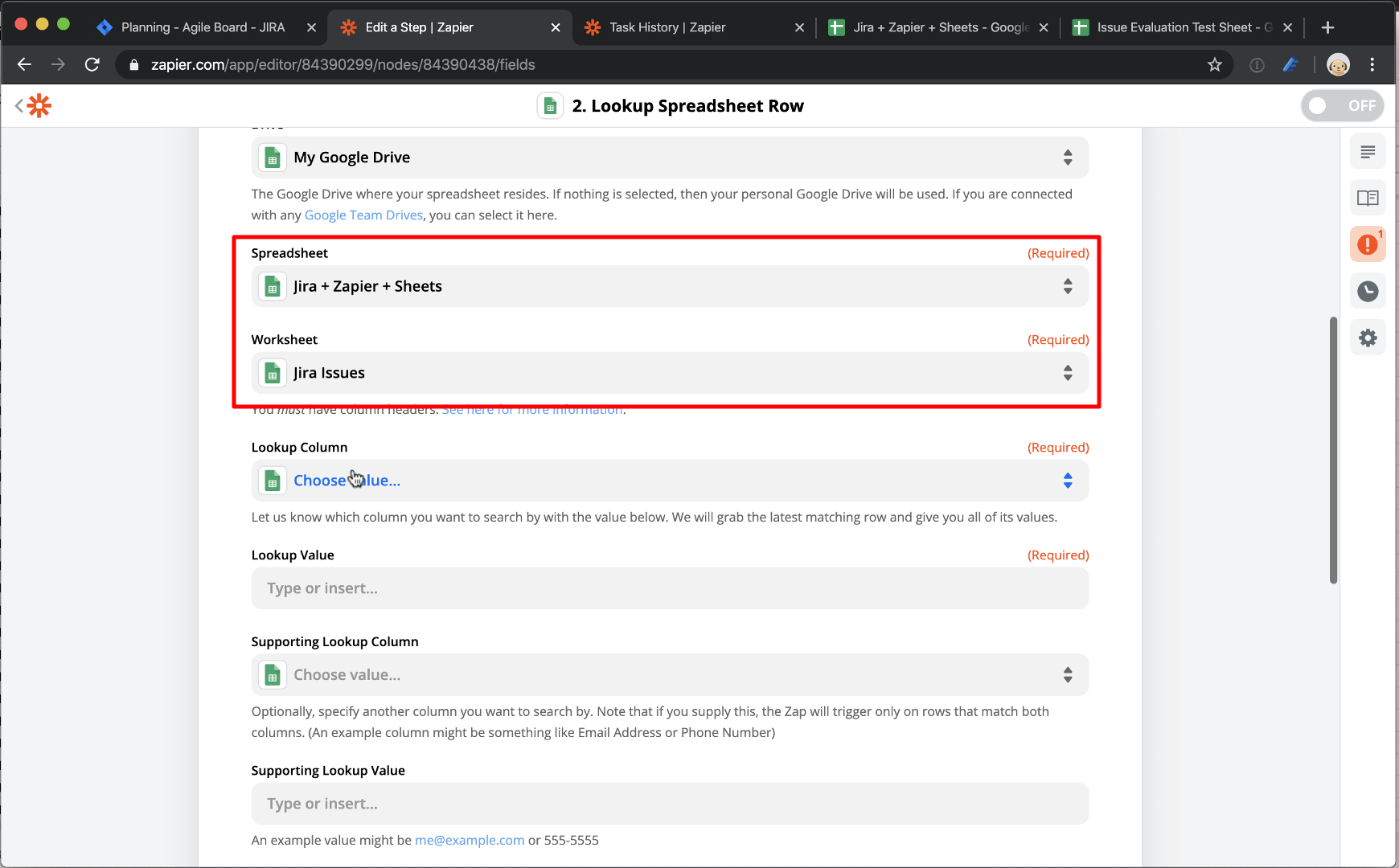Click the sheets icon in Worksheet field
1399x868 pixels.
pyautogui.click(x=273, y=373)
